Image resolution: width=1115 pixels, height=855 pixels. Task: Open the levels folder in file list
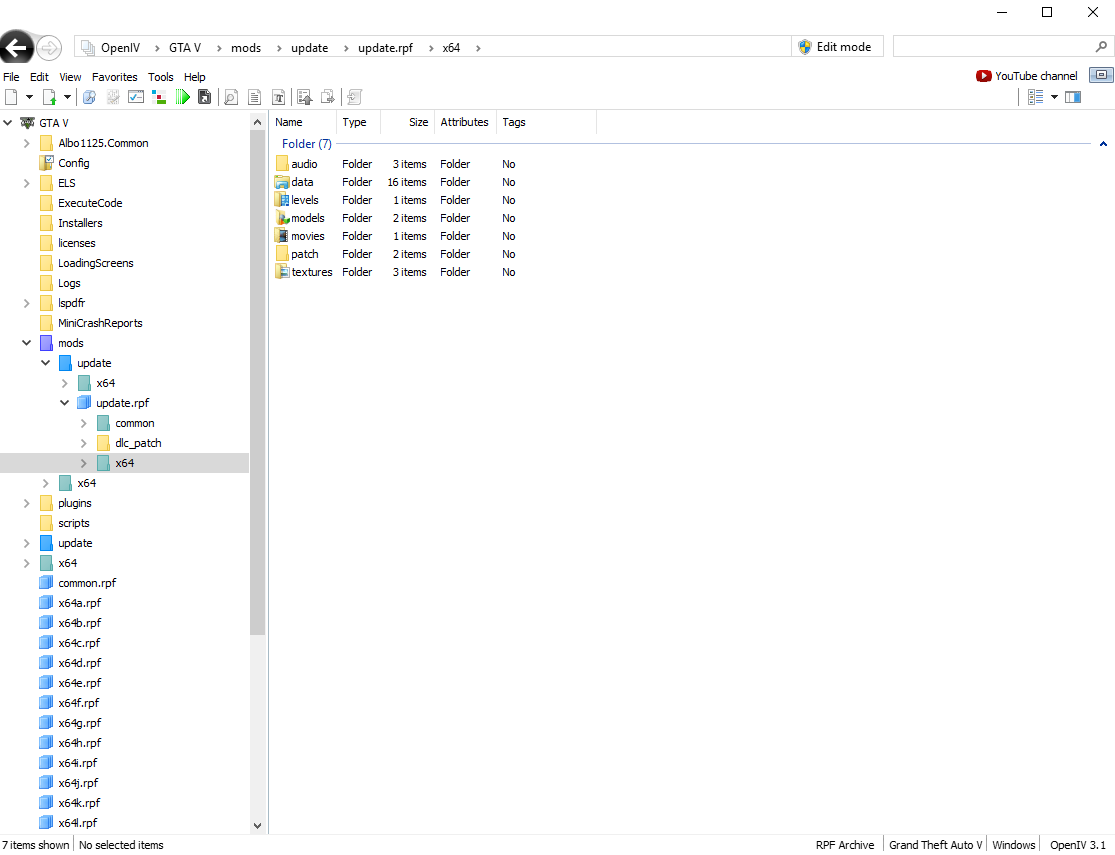[x=304, y=200]
